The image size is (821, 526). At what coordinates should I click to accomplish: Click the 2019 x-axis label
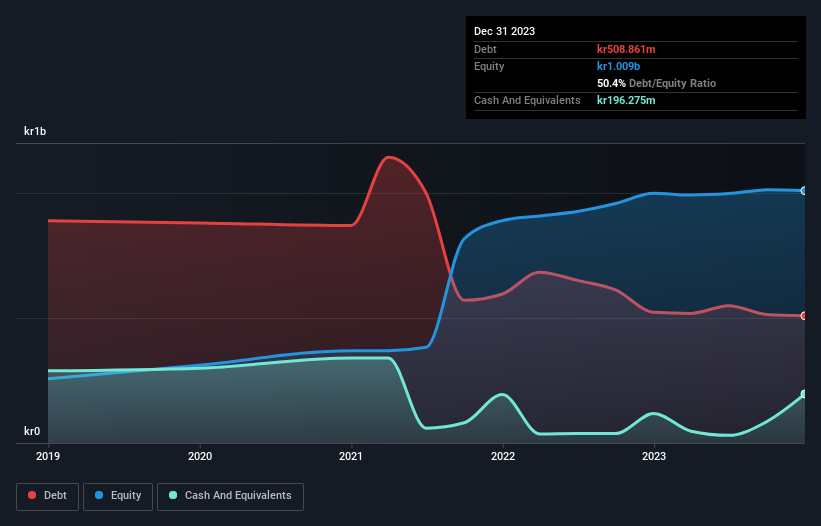coord(48,456)
